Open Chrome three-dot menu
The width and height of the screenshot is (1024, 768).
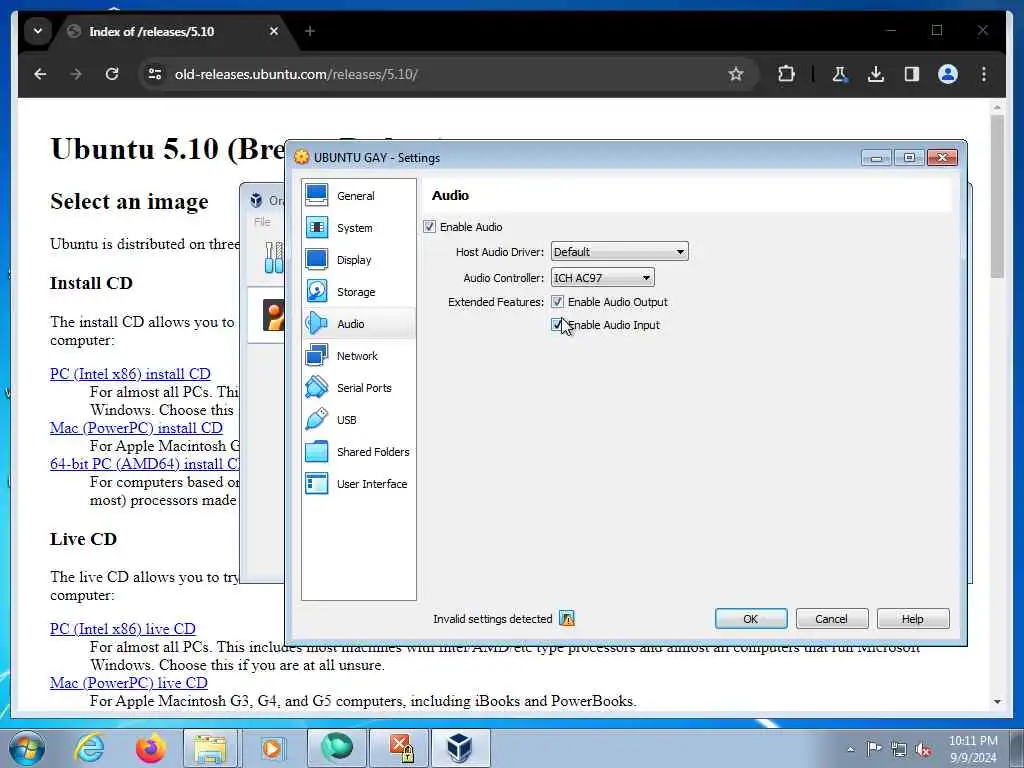tap(984, 74)
